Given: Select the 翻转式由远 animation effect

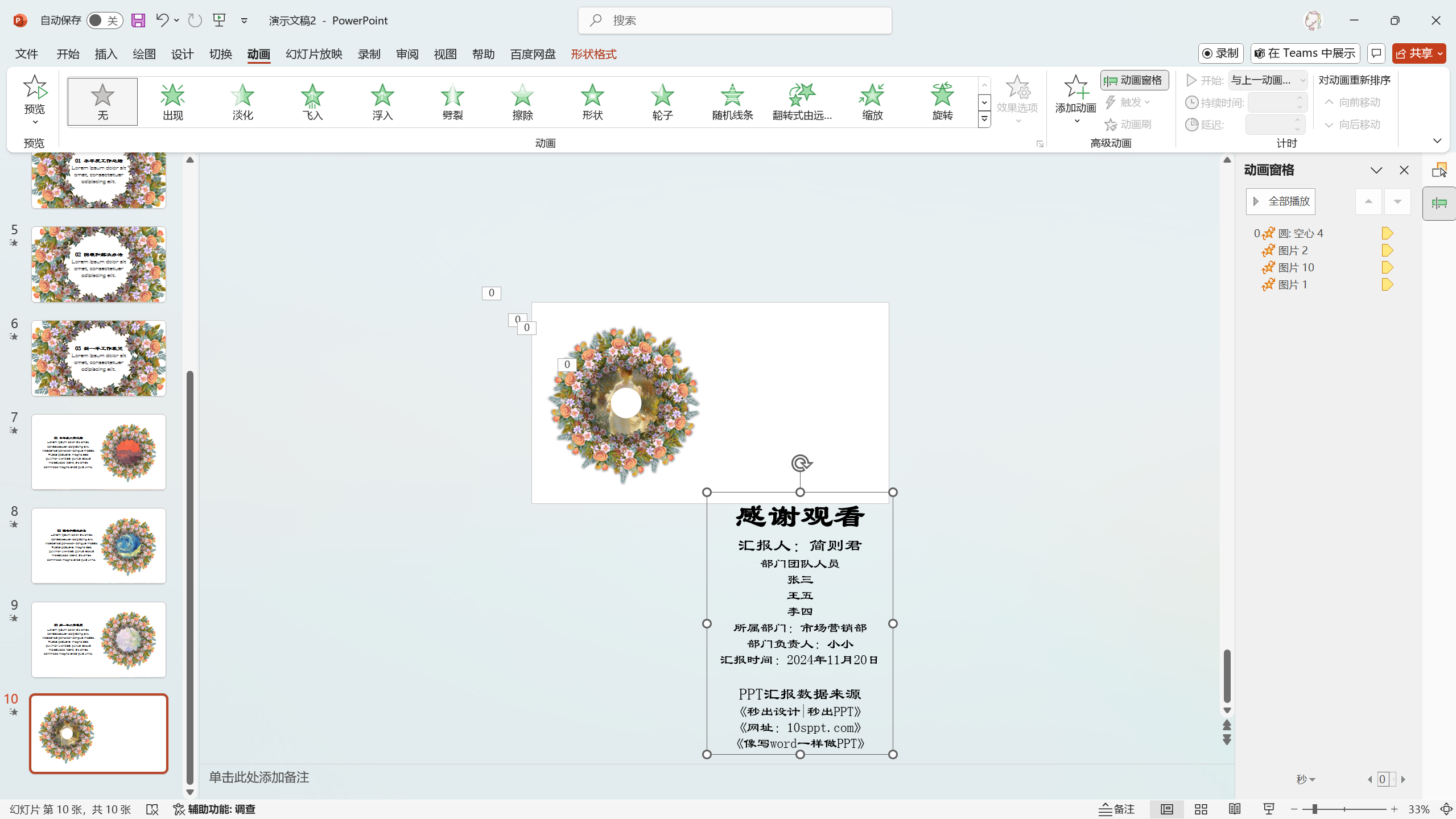Looking at the screenshot, I should [802, 102].
